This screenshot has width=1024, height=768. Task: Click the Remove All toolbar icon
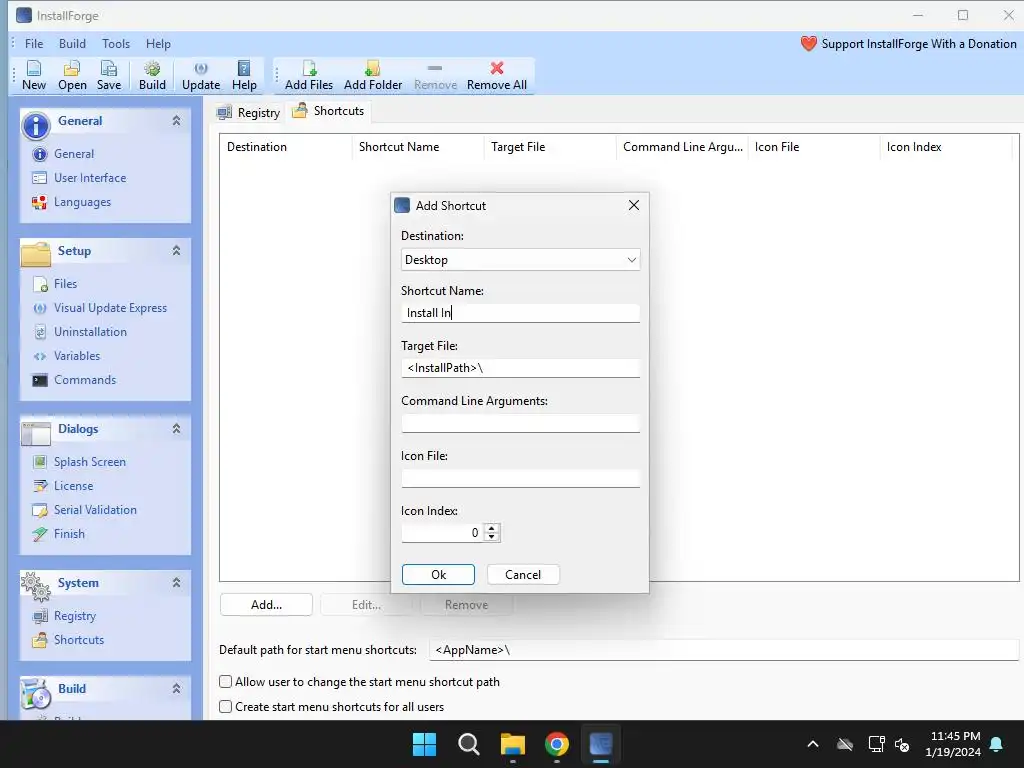point(497,75)
